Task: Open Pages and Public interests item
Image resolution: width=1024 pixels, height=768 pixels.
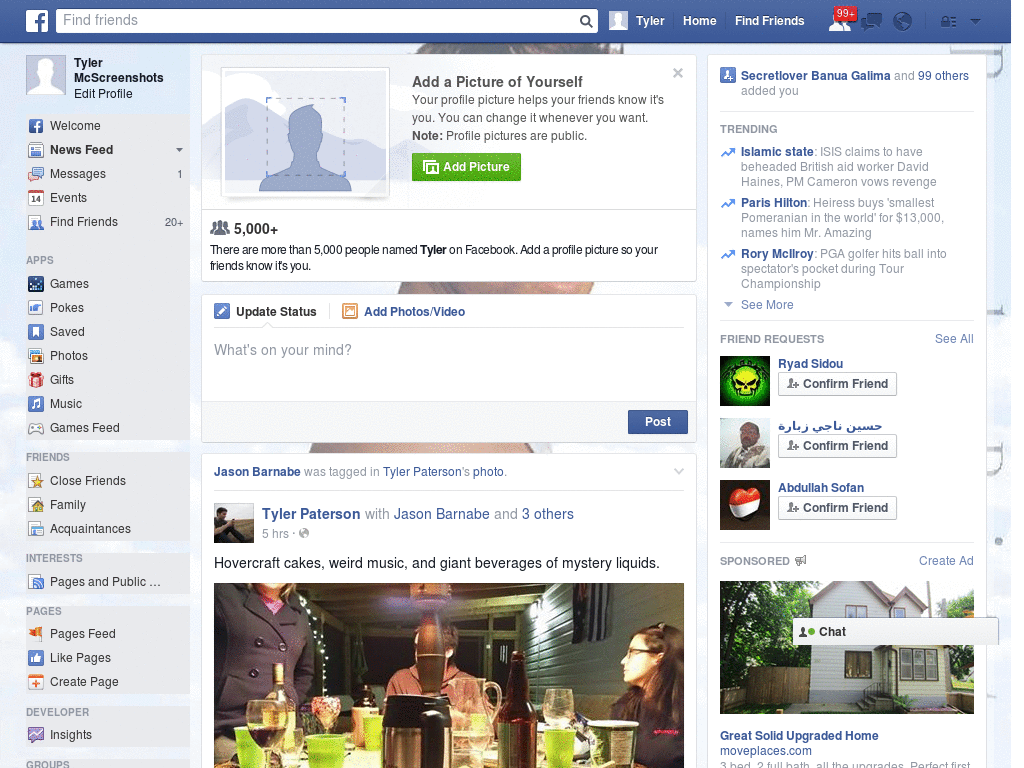Action: pos(108,582)
